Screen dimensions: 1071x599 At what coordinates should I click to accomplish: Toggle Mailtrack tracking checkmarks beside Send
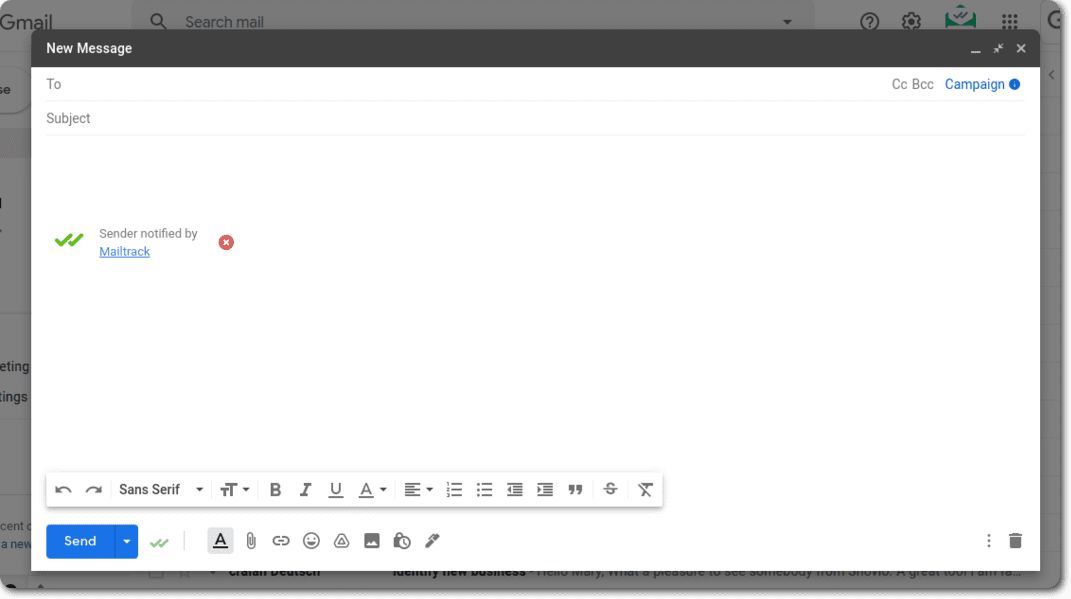[159, 542]
